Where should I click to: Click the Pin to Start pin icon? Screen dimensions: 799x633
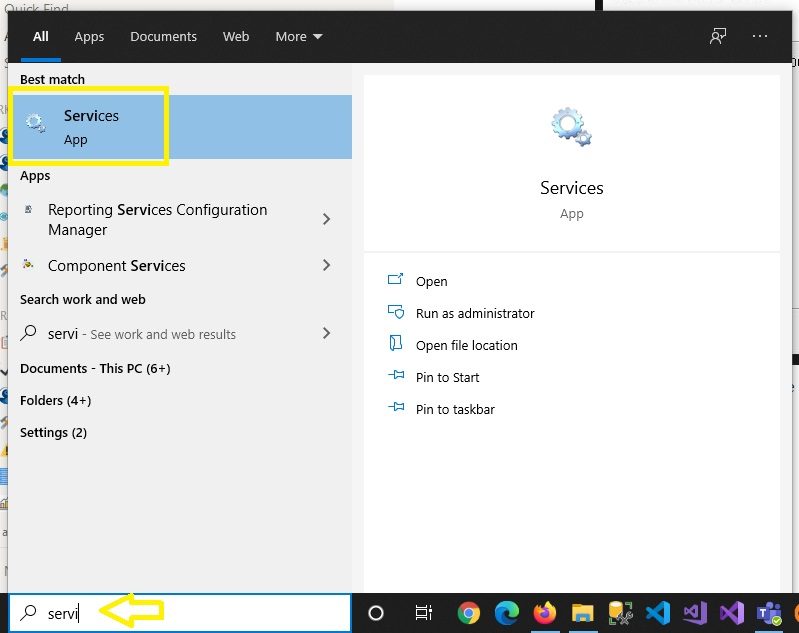(x=396, y=375)
